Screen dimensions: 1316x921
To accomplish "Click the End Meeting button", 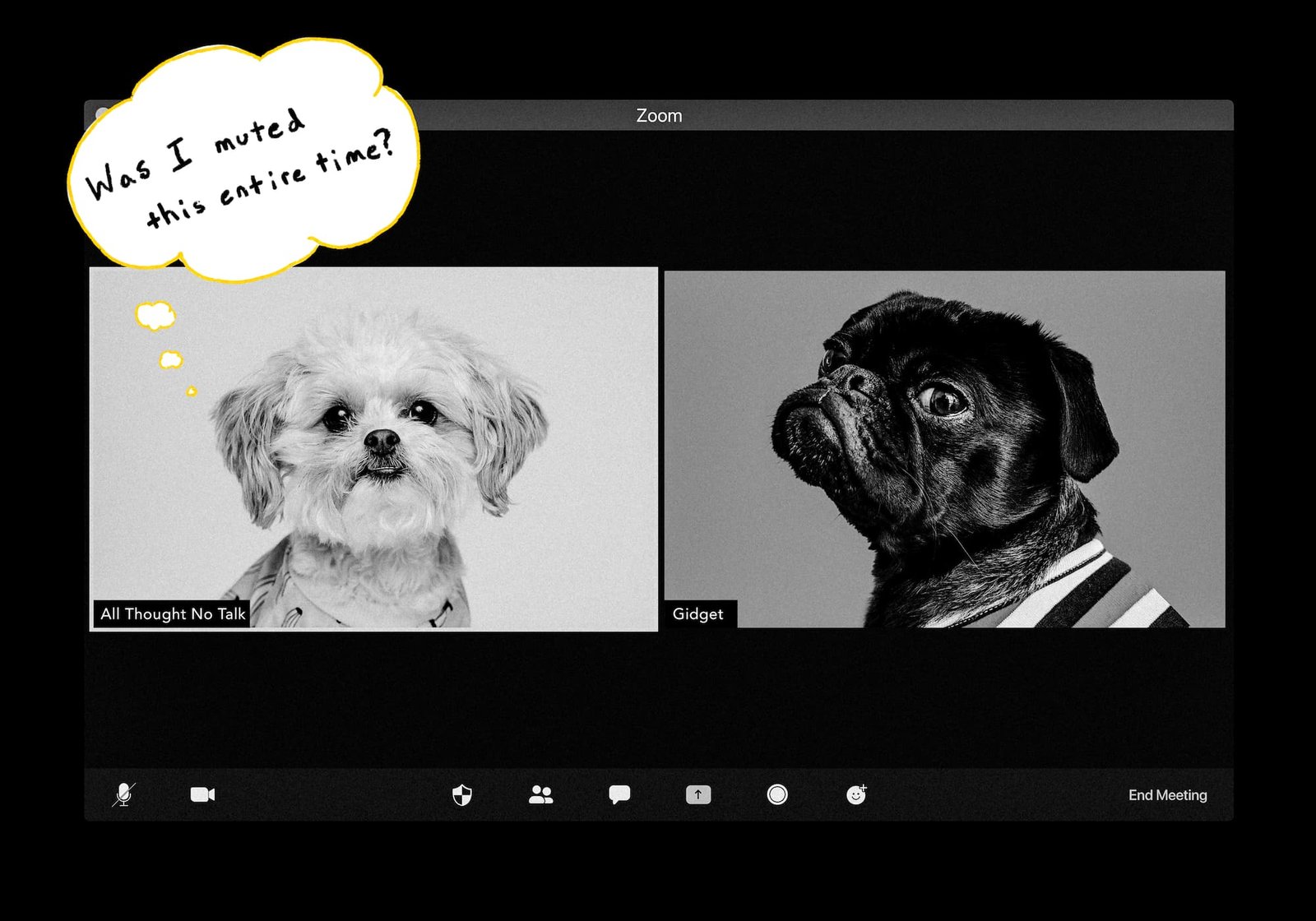I will click(1167, 795).
